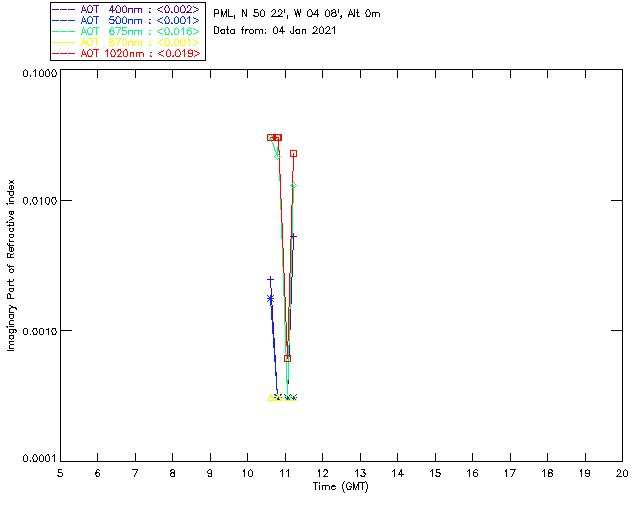Click the AOT 400nm legend entry
This screenshot has height=512, width=640.
point(126,9)
